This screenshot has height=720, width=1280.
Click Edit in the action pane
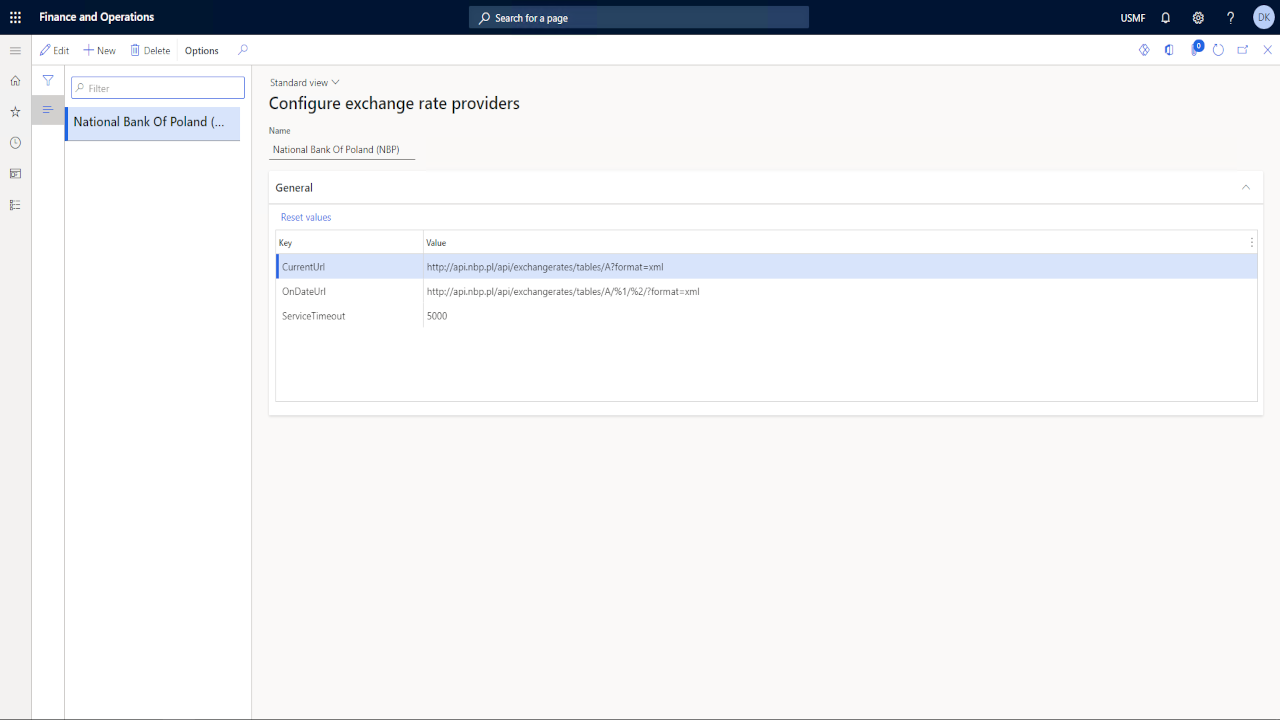point(54,50)
